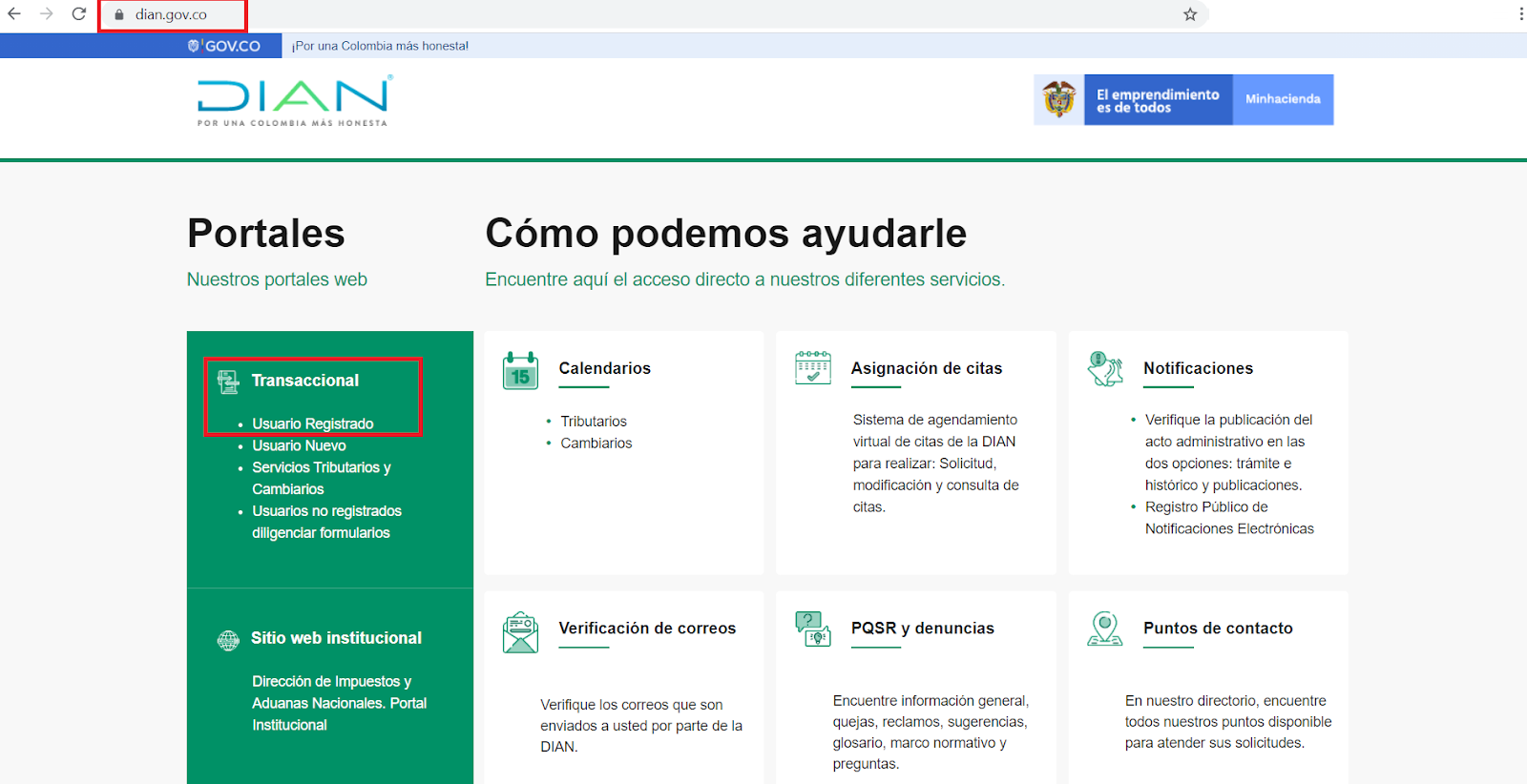The width and height of the screenshot is (1527, 784).
Task: Click the Asignación de citas icon
Action: pos(813,367)
